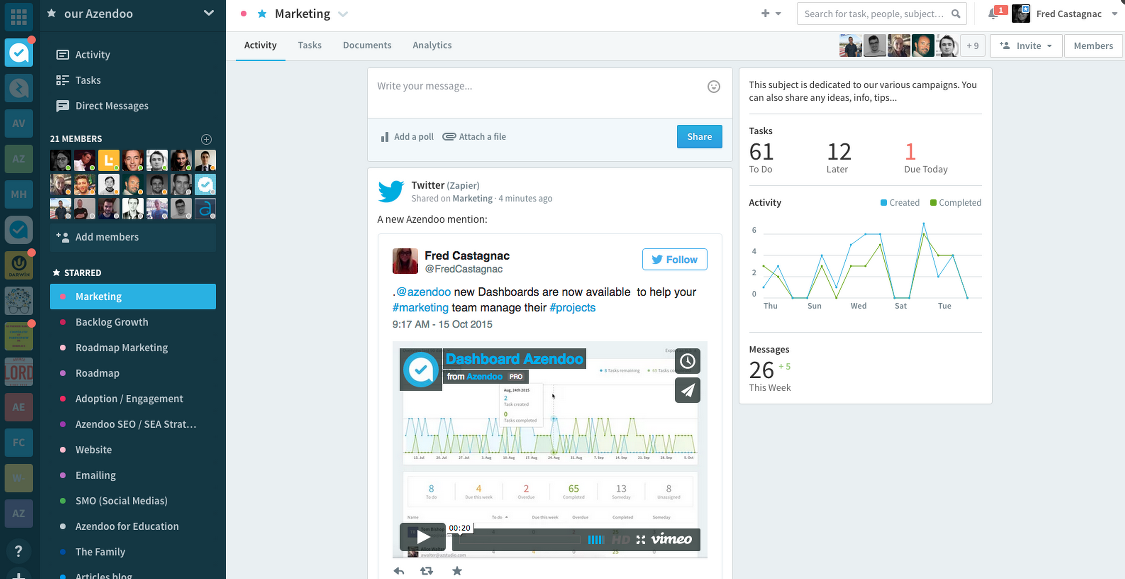Viewport: 1125px width, 579px height.
Task: Open the emoji picker in message box
Action: click(x=713, y=86)
